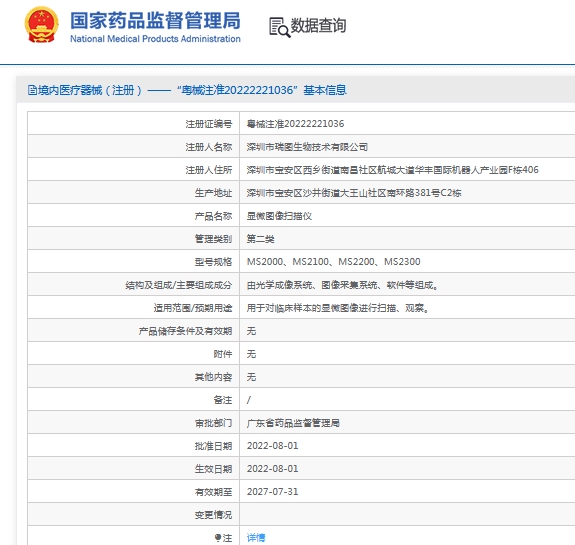Click the 产品名称 row label
Viewport: 575px width, 545px height.
(x=213, y=216)
